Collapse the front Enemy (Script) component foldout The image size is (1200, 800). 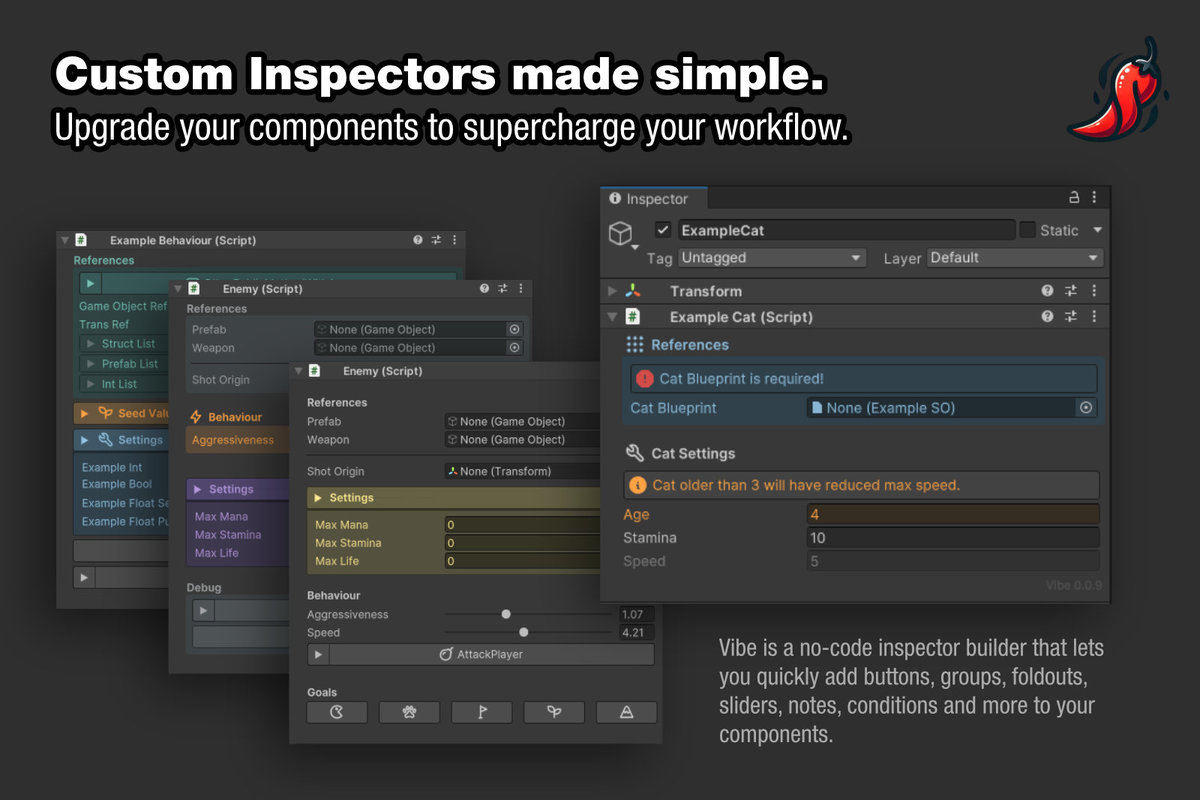[297, 371]
